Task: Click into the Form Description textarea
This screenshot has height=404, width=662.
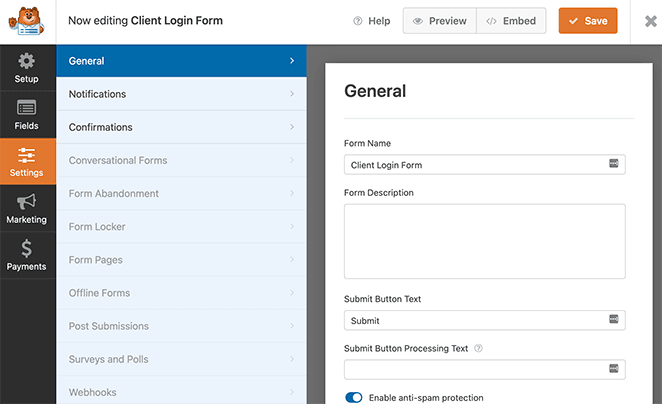Action: [484, 241]
